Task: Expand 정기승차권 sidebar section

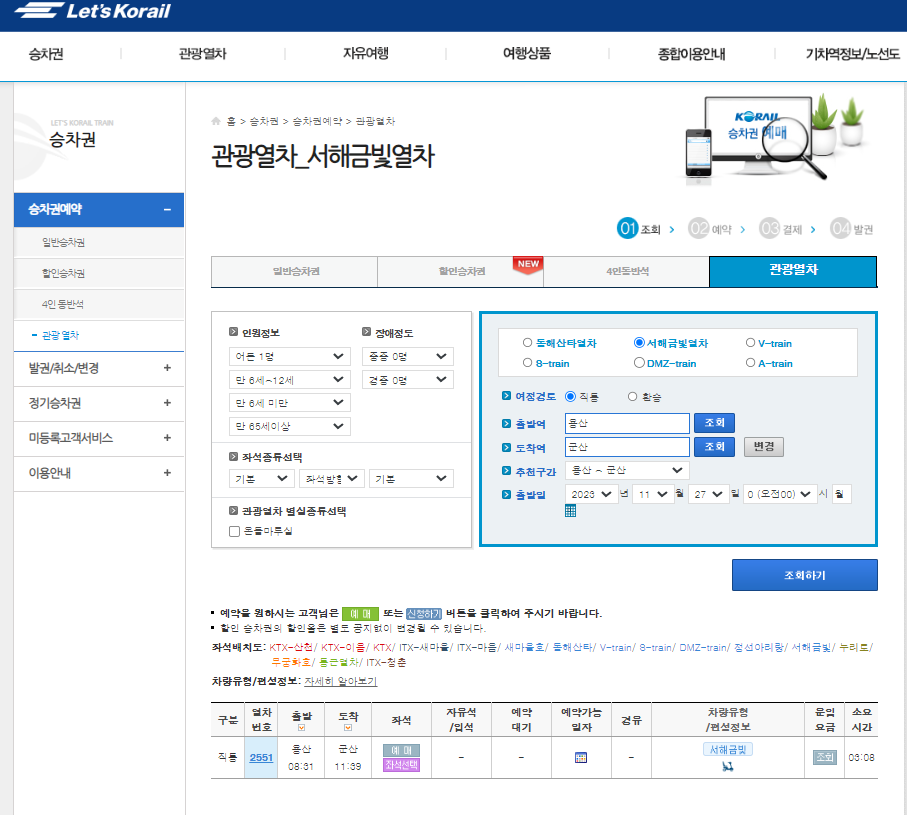Action: click(x=167, y=403)
